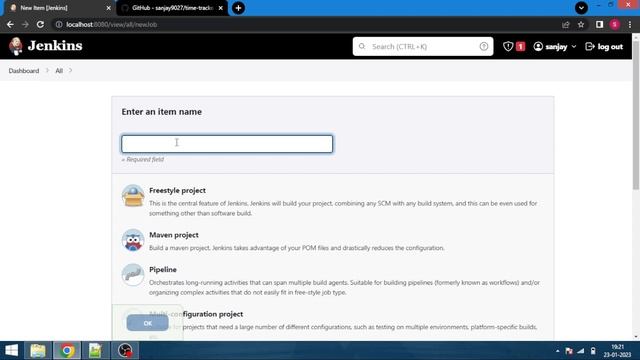The width and height of the screenshot is (640, 360).
Task: Expand the sanjay user dropdown arrow
Action: click(x=574, y=47)
